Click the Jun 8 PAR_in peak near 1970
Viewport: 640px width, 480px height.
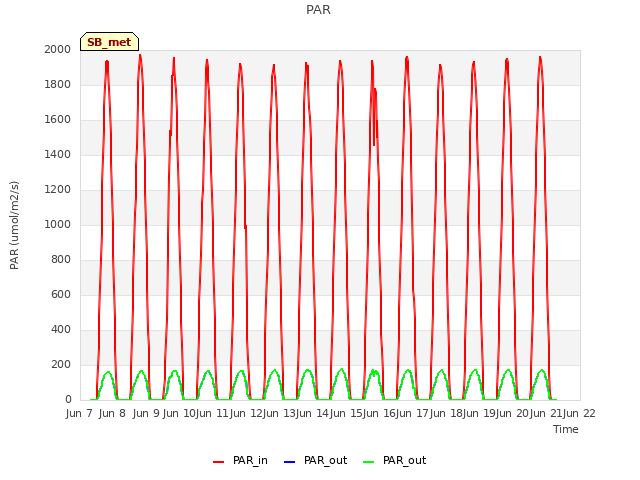point(140,55)
